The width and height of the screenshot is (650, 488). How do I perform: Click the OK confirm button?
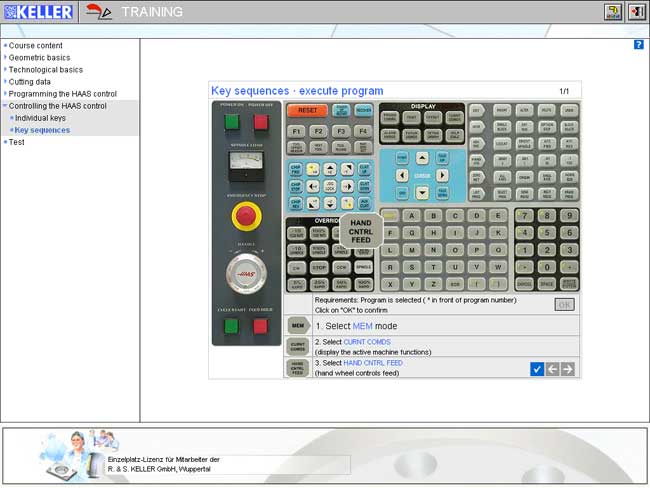(x=564, y=305)
